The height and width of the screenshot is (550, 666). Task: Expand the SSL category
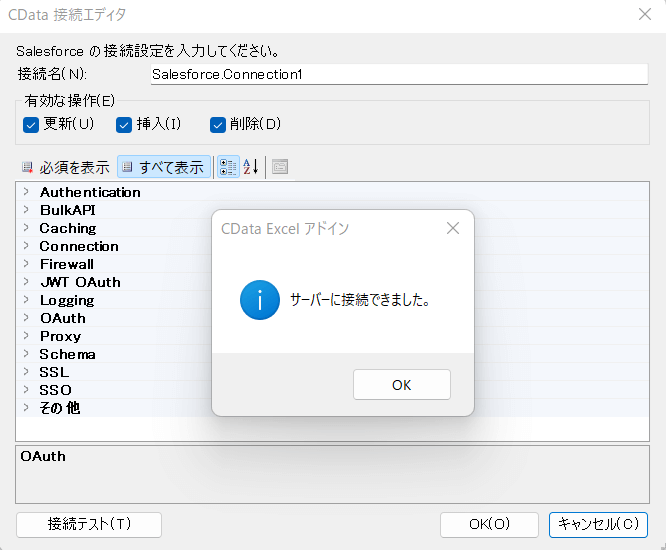(x=26, y=372)
